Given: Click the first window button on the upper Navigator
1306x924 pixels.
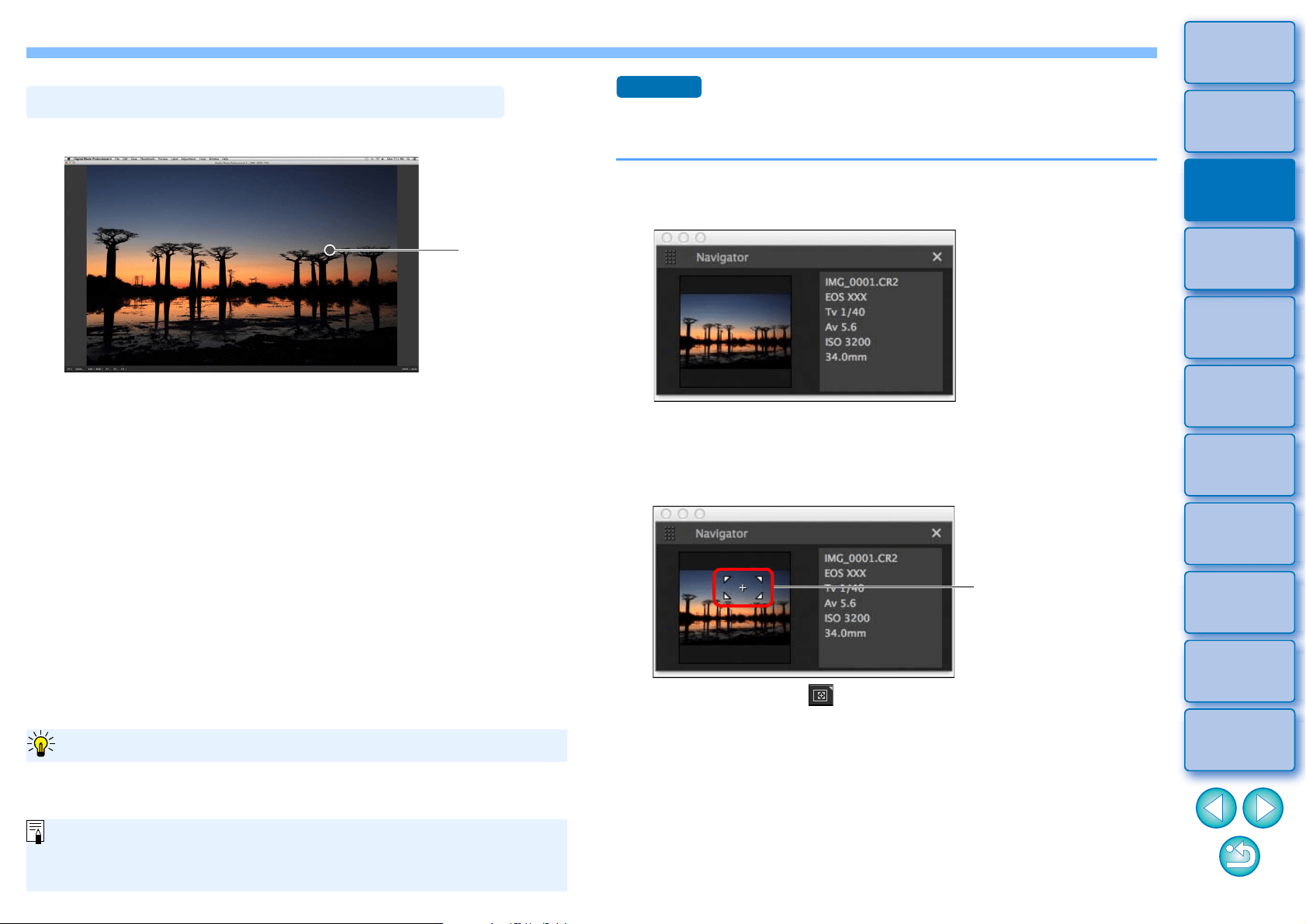Looking at the screenshot, I should tap(667, 238).
